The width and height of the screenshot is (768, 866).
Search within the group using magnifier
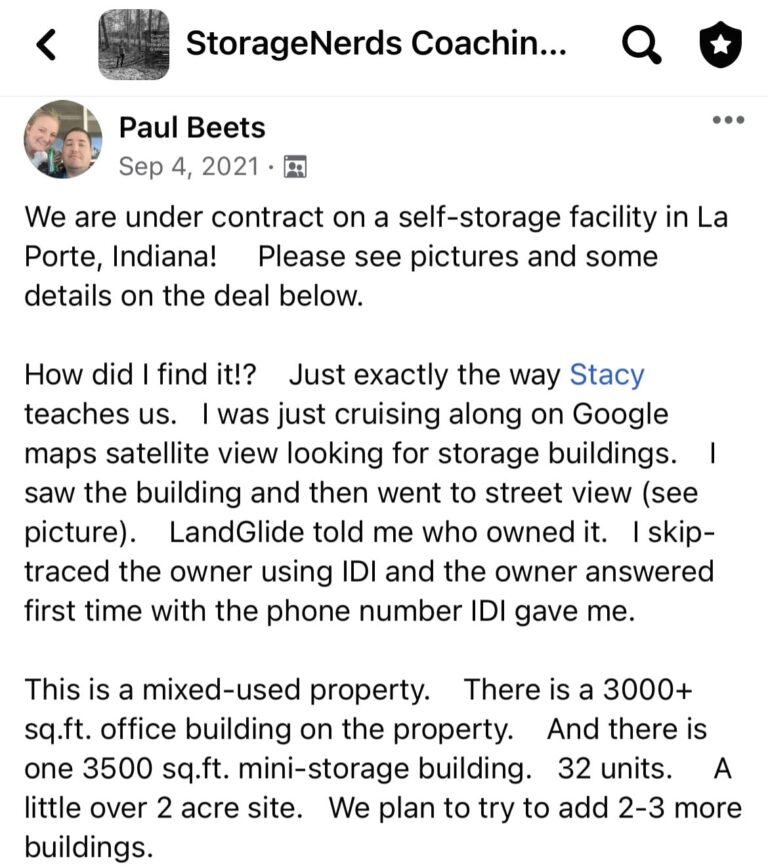[x=641, y=43]
